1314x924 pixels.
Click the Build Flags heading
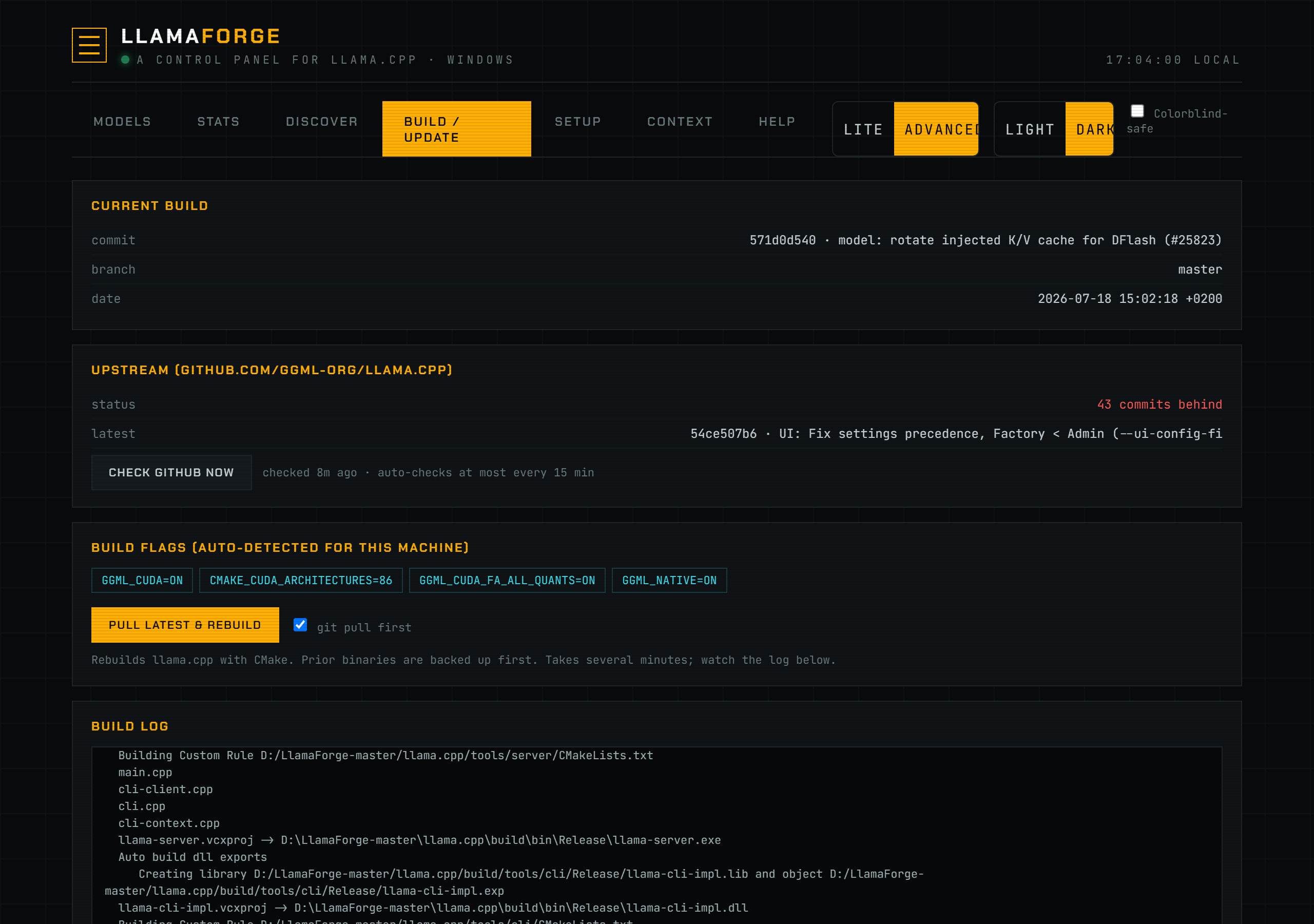pos(280,547)
